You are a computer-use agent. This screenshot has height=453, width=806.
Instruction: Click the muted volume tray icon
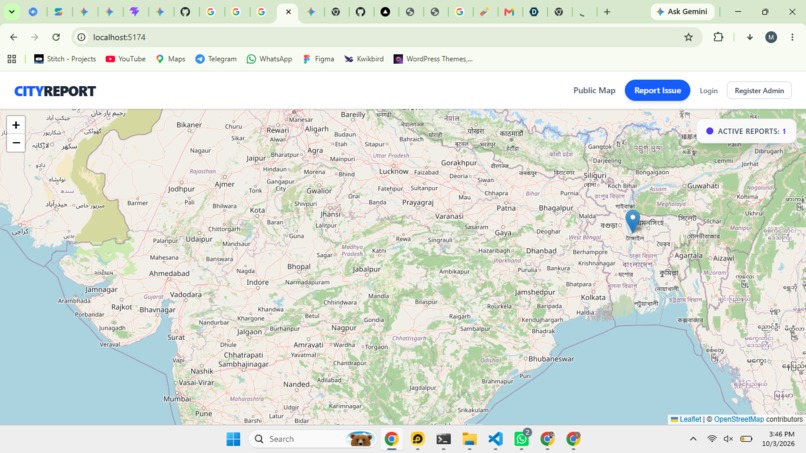tap(728, 439)
